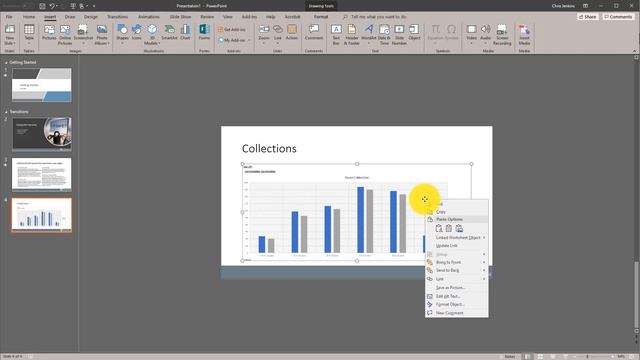640x360 pixels.
Task: Expand Linked Worksheet Object submenu
Action: [x=456, y=238]
